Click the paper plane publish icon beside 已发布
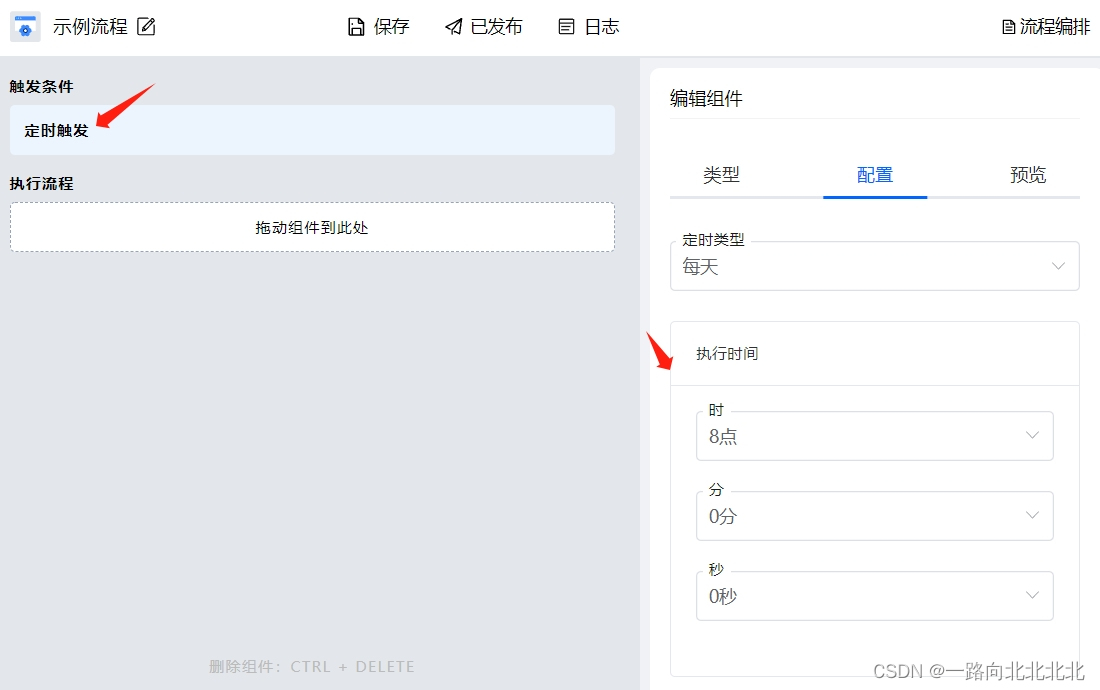Screen dimensions: 1100x690 (453, 26)
